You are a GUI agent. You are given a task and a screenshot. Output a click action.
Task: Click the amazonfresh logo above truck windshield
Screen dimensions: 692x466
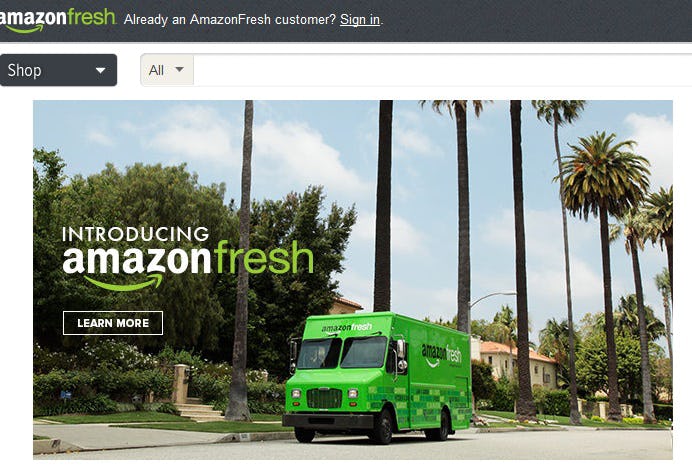point(347,328)
